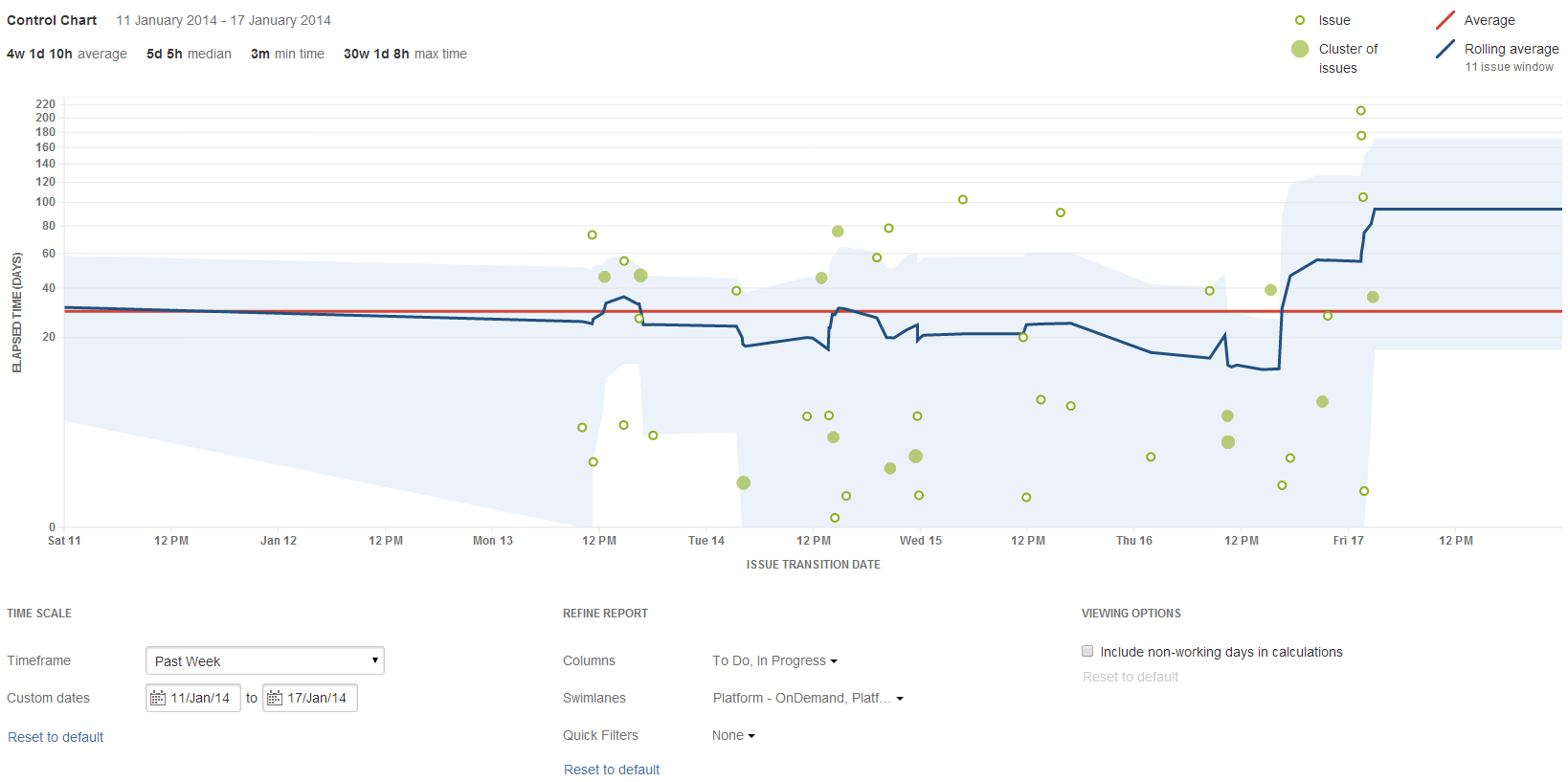Image resolution: width=1568 pixels, height=782 pixels.
Task: Select the topmost issue dot near 220 days
Action: tap(1360, 111)
